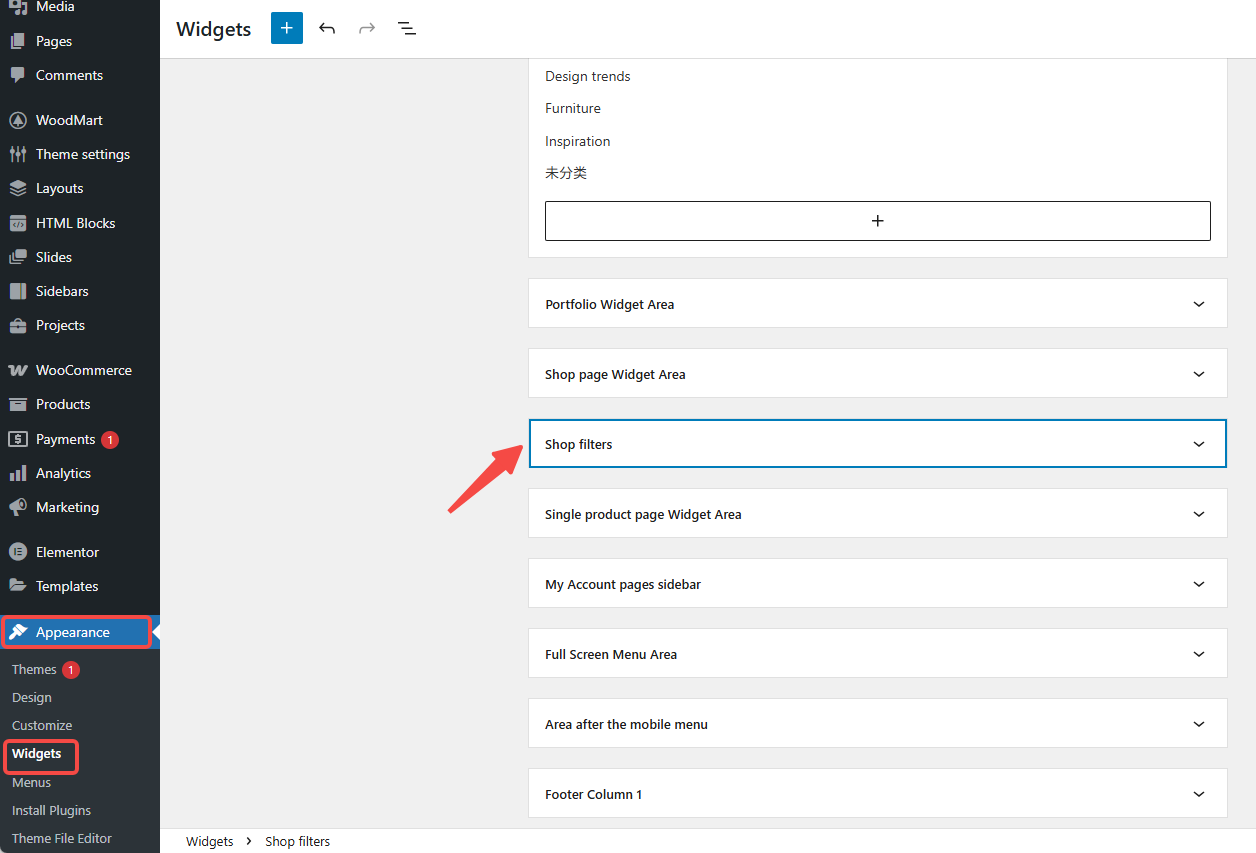Image resolution: width=1256 pixels, height=853 pixels.
Task: Open the Payments menu item
Action: click(65, 439)
